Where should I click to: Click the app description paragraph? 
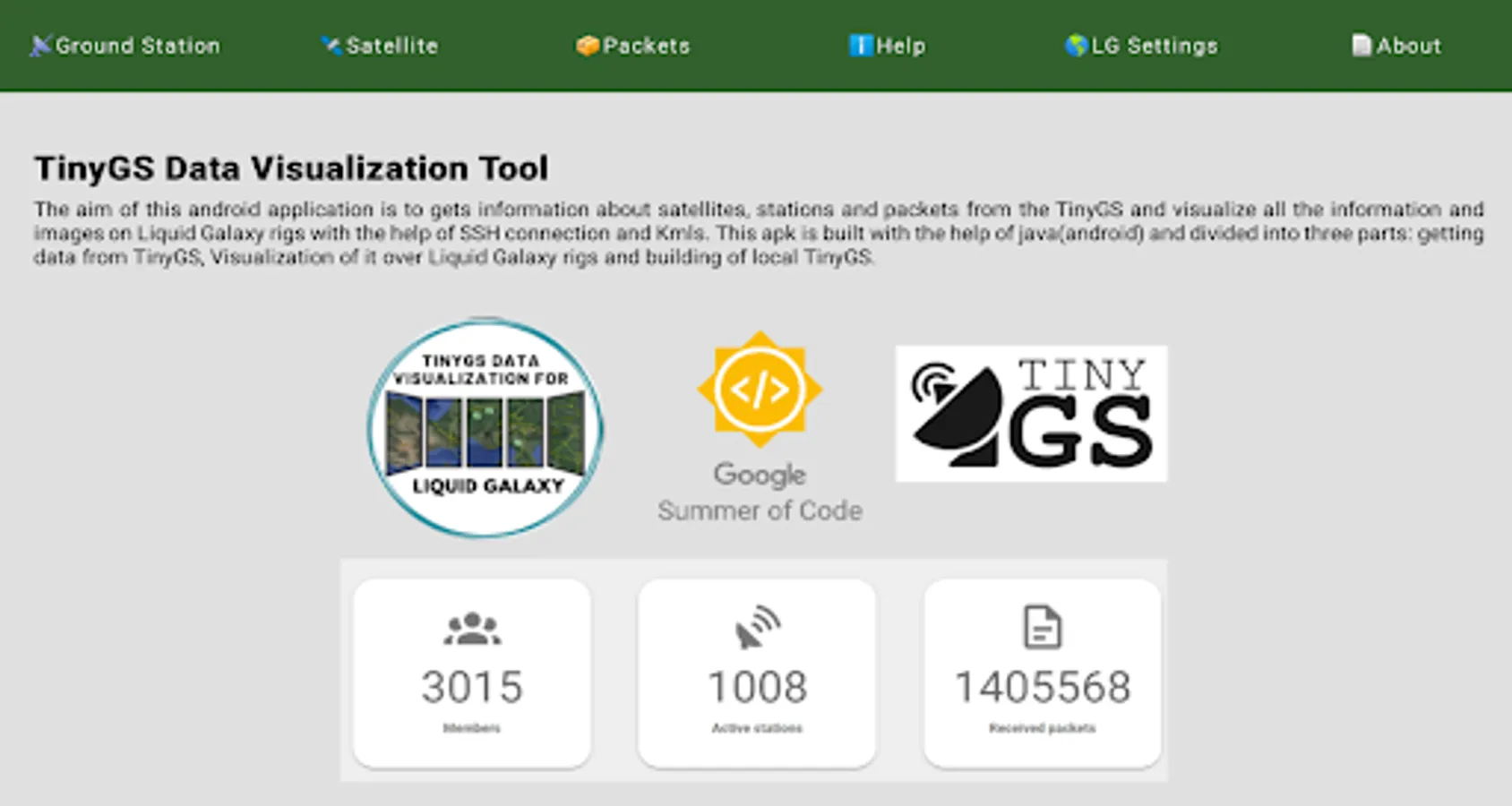click(759, 233)
